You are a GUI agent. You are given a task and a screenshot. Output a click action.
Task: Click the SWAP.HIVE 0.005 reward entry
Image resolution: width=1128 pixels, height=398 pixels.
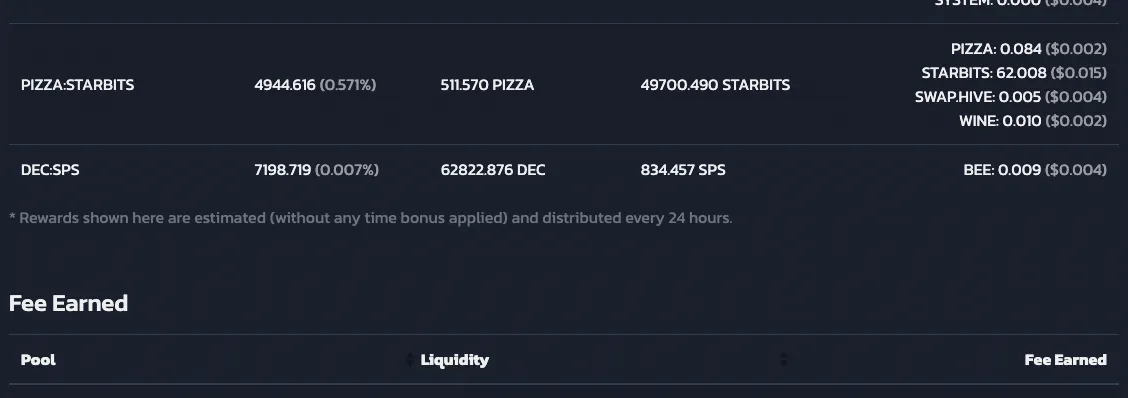(1011, 96)
